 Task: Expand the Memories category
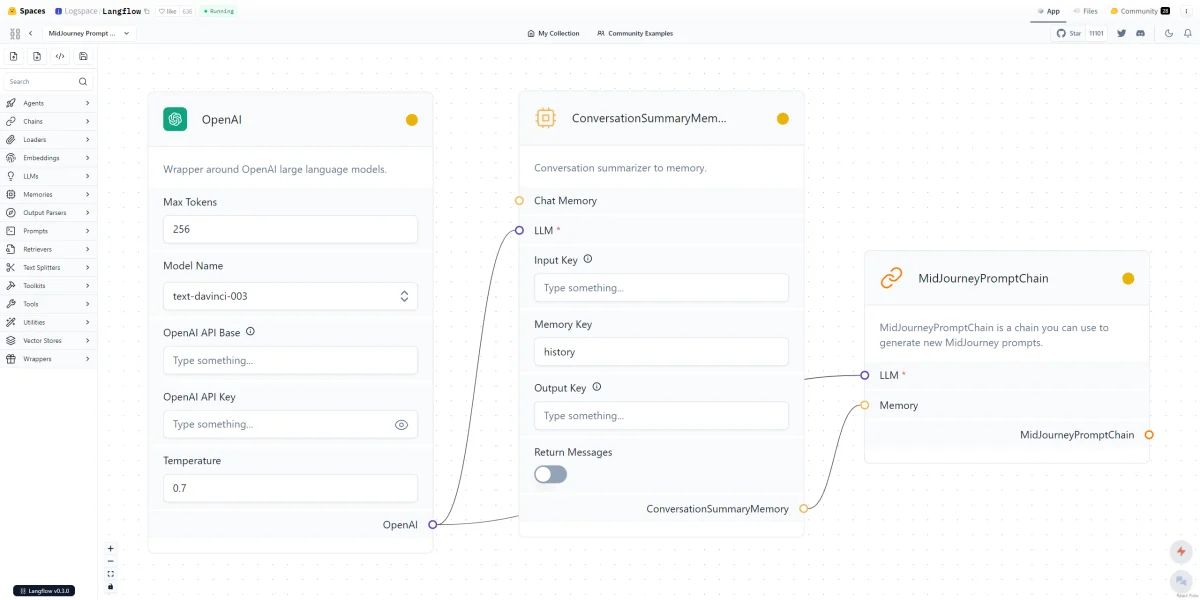point(48,194)
